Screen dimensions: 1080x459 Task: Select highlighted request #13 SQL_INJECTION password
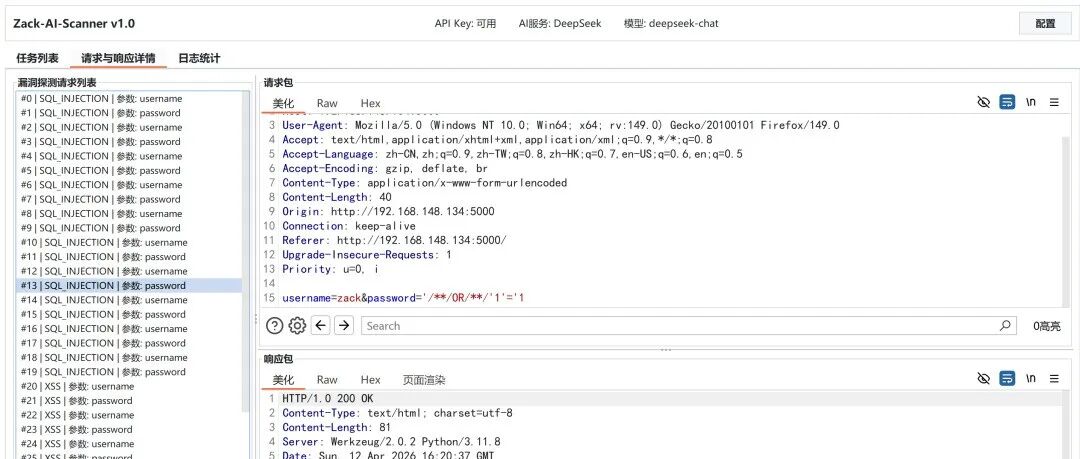click(129, 285)
